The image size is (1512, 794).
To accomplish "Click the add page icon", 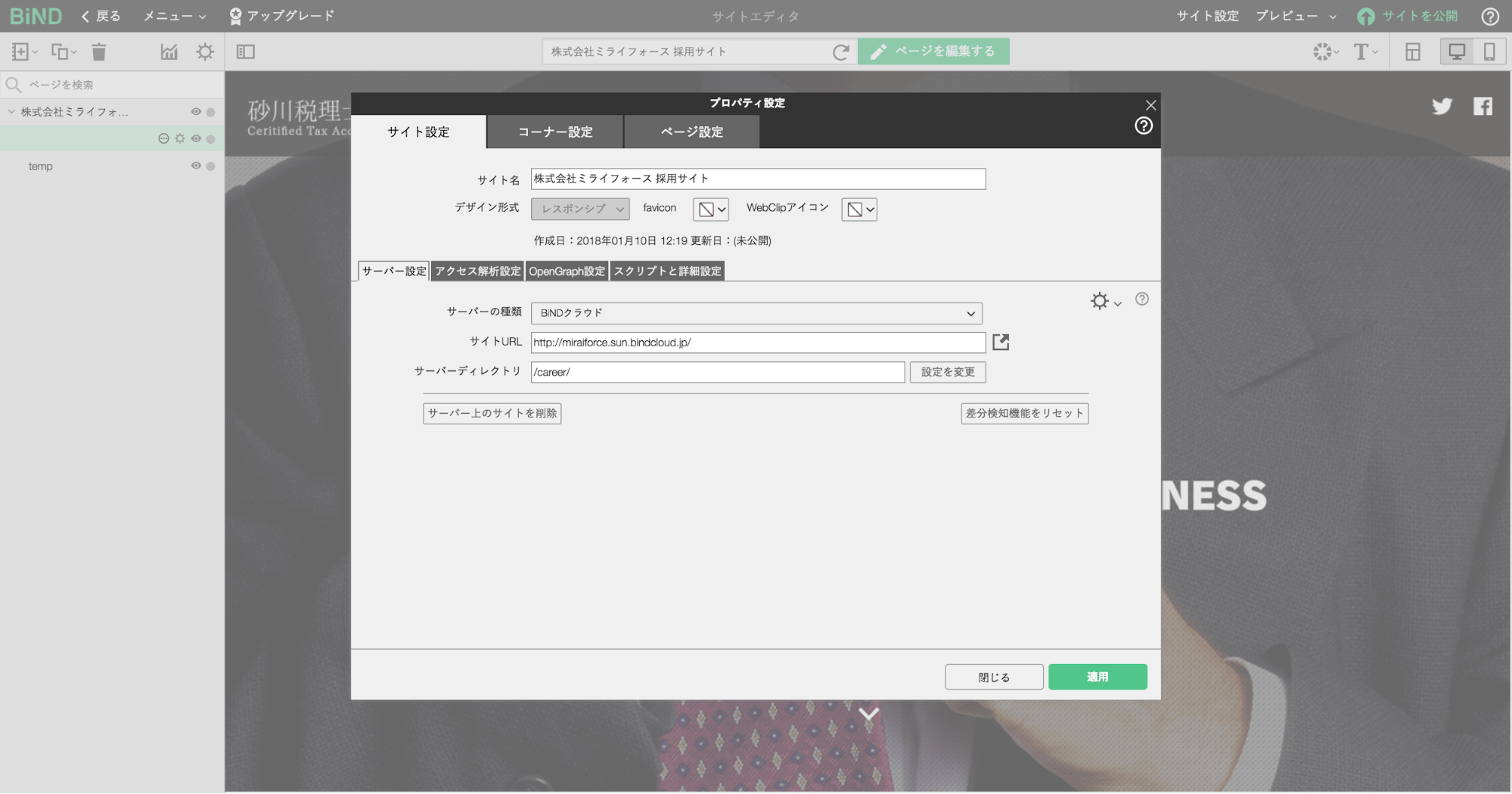I will click(23, 51).
